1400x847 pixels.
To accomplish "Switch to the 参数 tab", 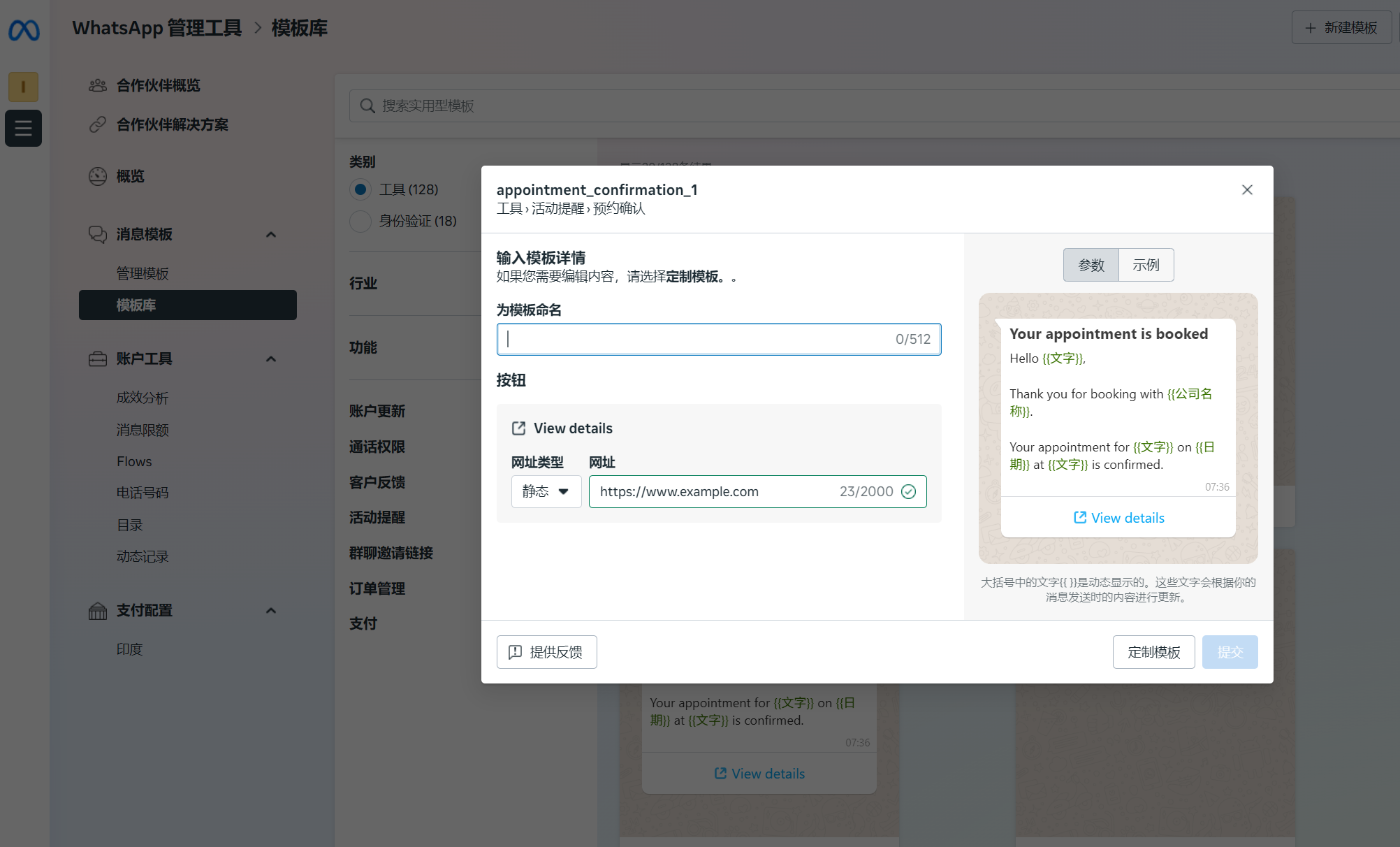I will (x=1091, y=265).
